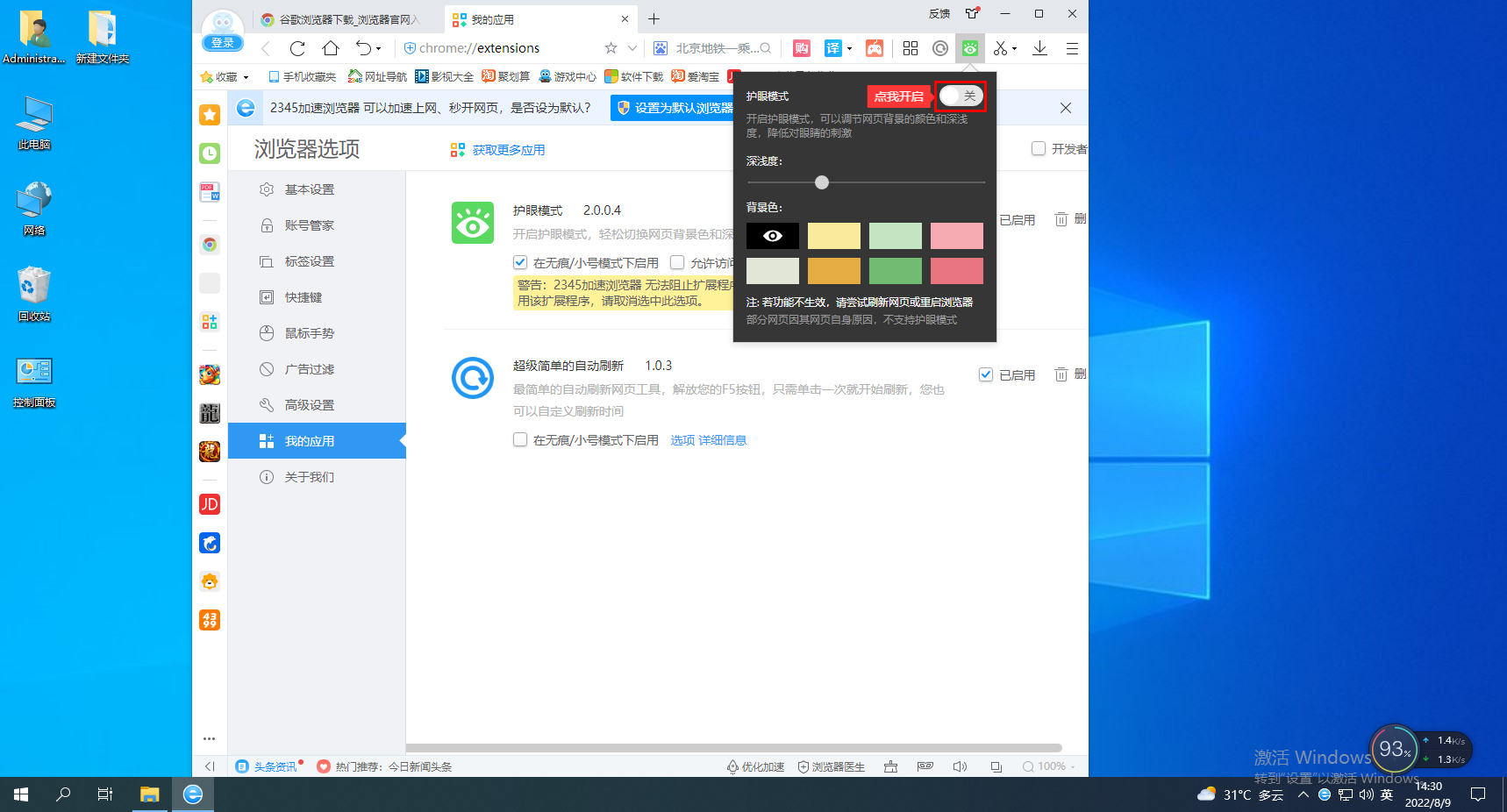This screenshot has width=1507, height=812.
Task: Open the red shopping 购 toolbar icon
Action: [x=801, y=48]
